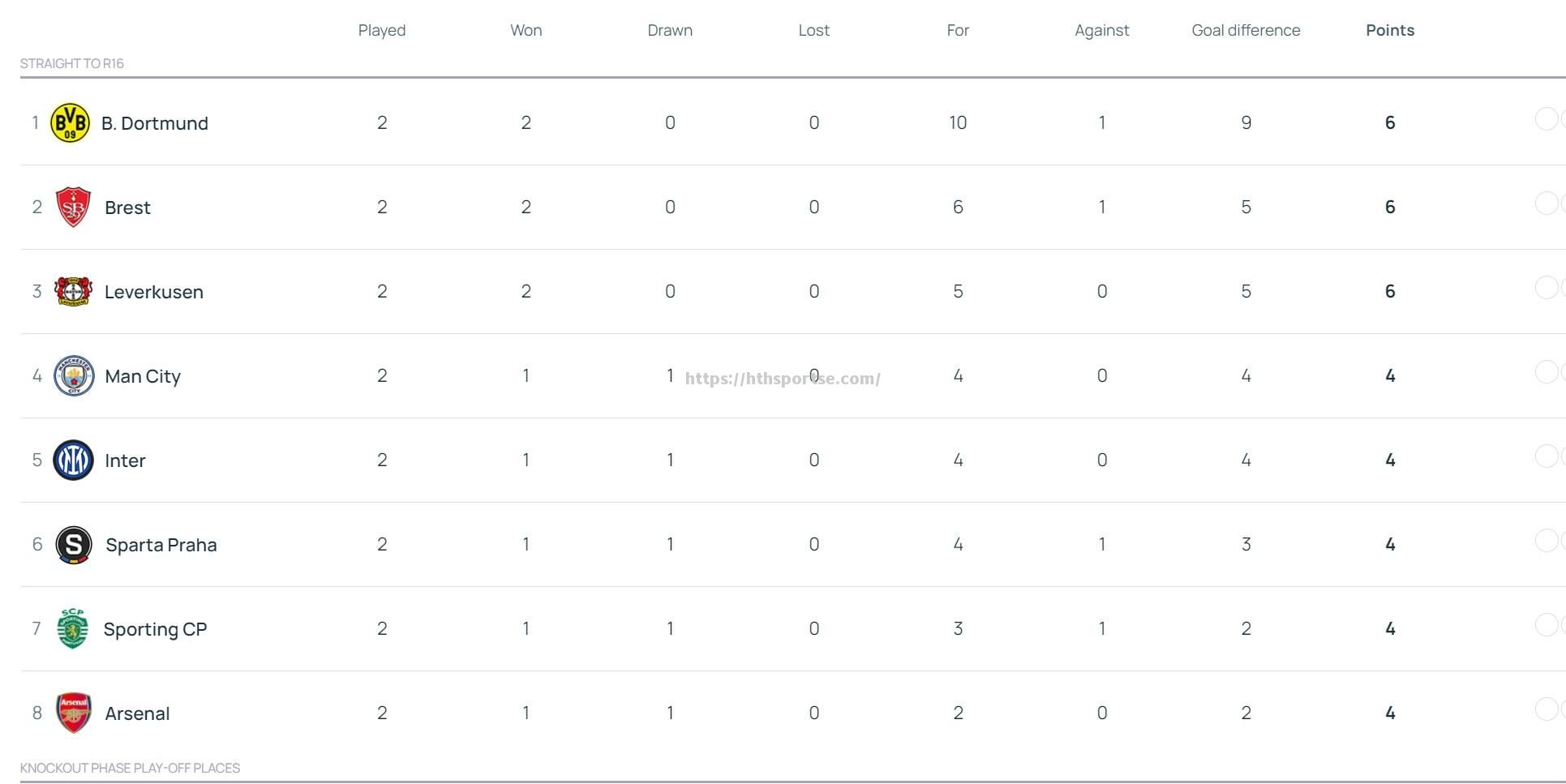Click Arsenal's Points value 4
Viewport: 1566px width, 784px height.
click(1390, 713)
